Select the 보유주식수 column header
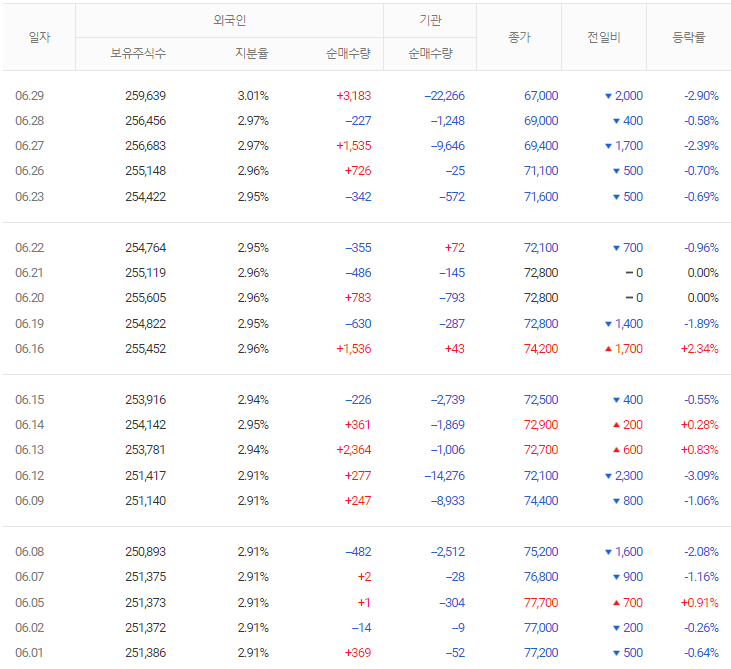Screen dimensions: 731x669 click(138, 53)
